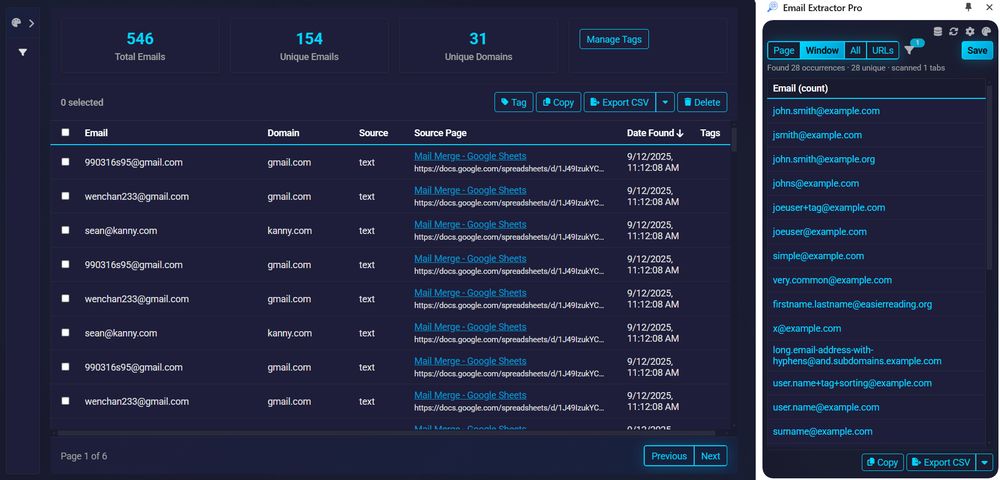Click the Tag button above the table
1000x480 pixels.
click(x=513, y=102)
